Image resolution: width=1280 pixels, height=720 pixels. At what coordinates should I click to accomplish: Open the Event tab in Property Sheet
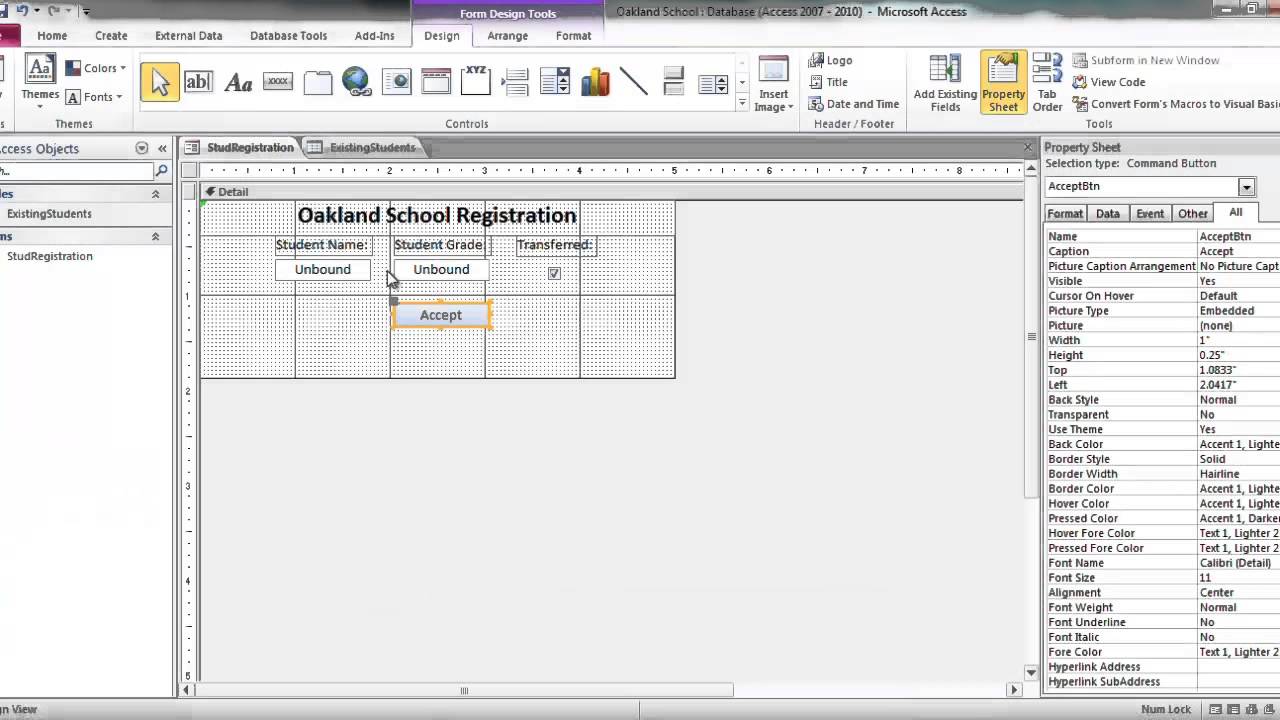click(x=1150, y=213)
